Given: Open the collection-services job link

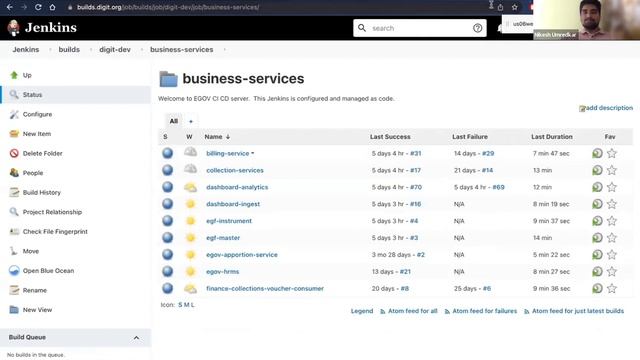Looking at the screenshot, I should [235, 170].
